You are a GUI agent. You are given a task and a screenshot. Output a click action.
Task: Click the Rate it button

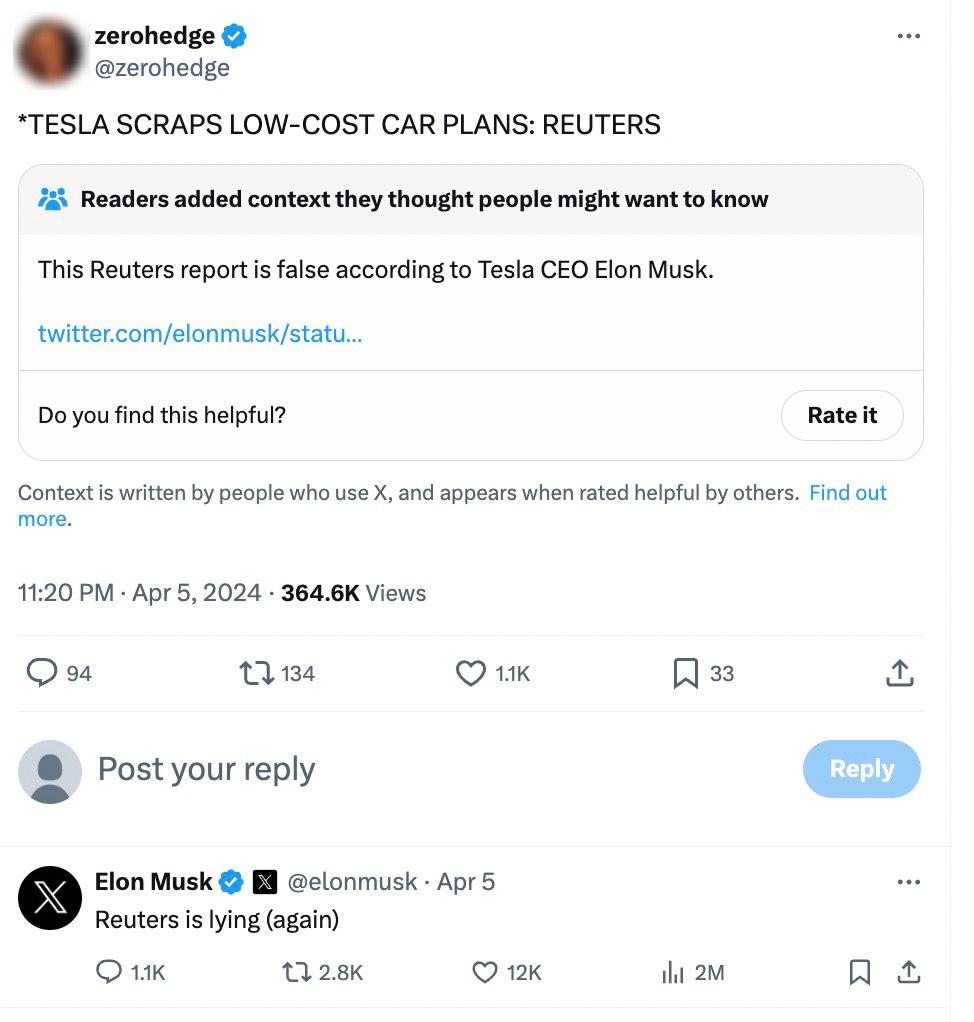[842, 415]
